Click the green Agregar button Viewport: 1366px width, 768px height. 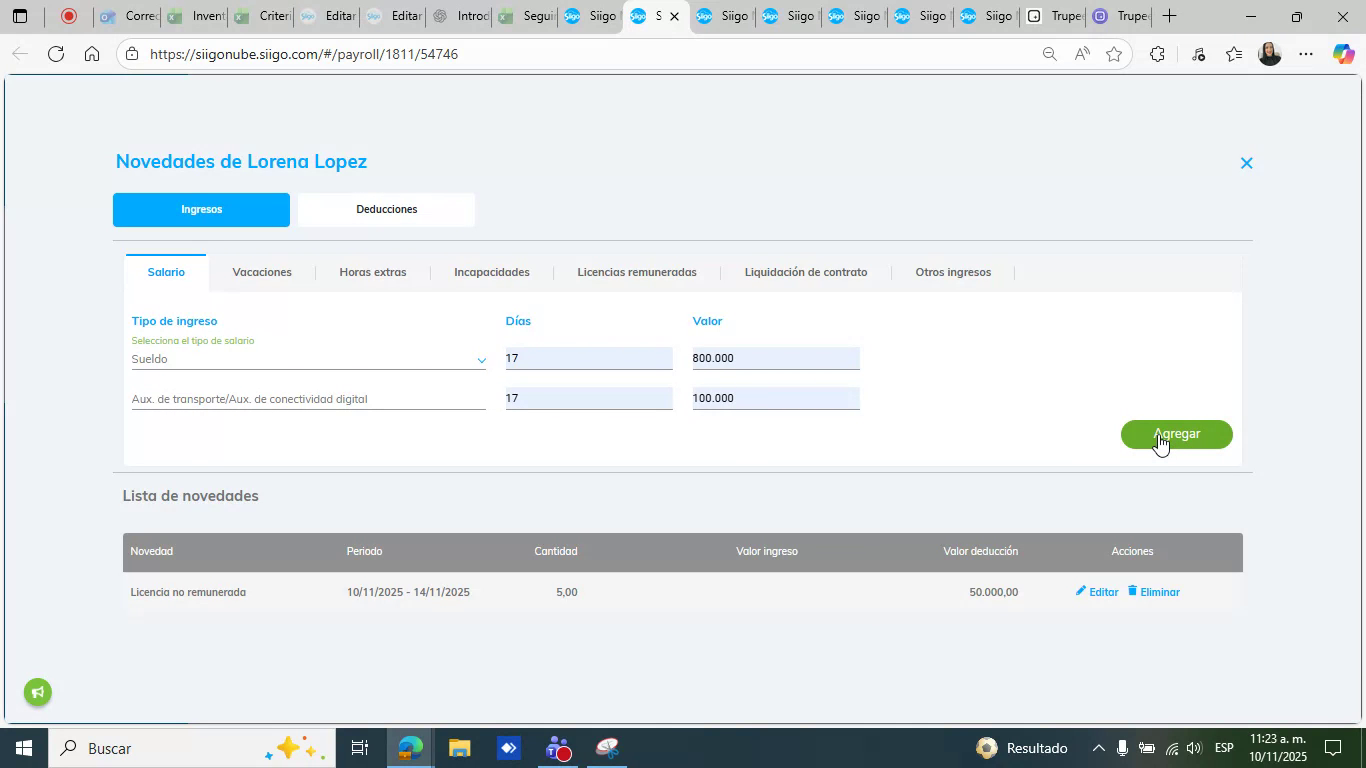(x=1176, y=434)
